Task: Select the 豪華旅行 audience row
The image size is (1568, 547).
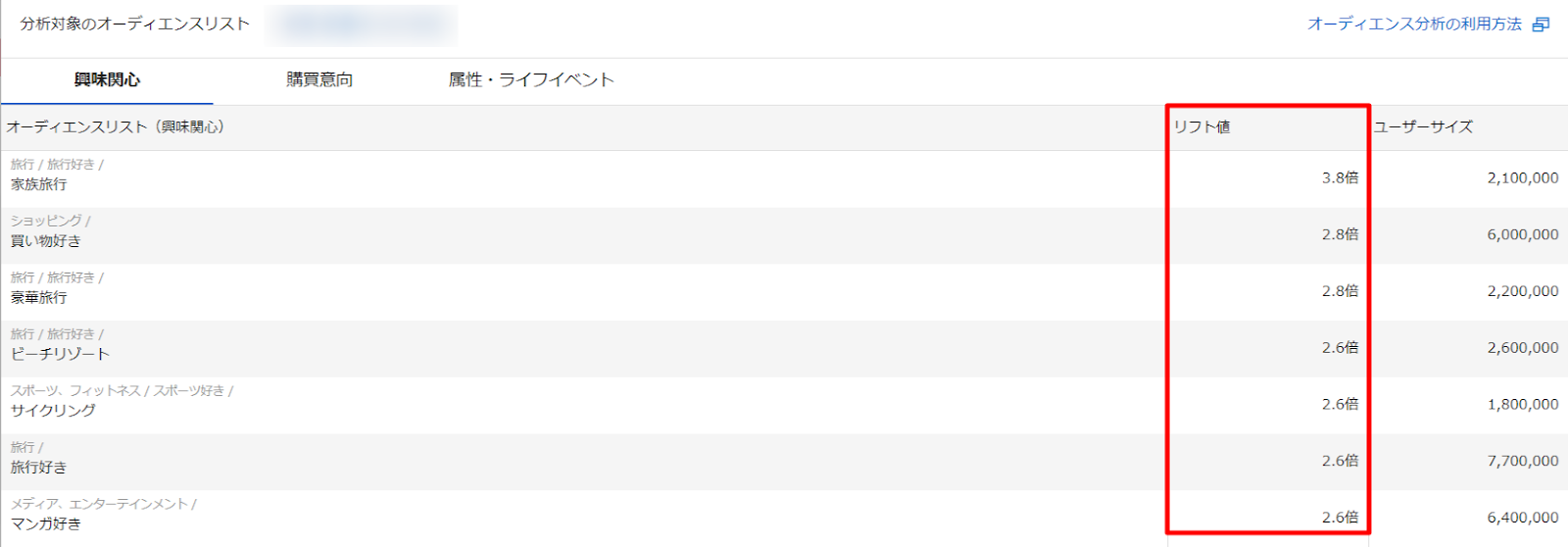Action: click(39, 298)
